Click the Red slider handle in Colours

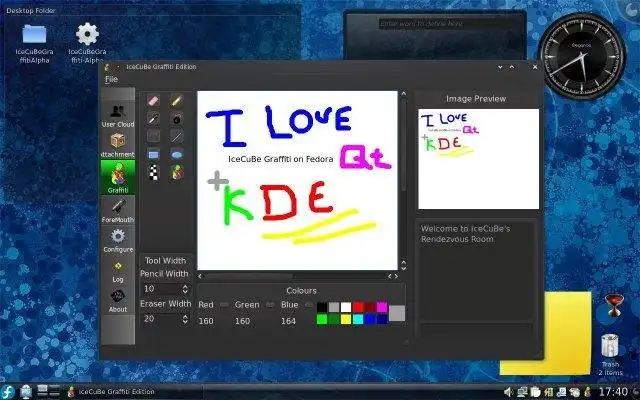(224, 305)
